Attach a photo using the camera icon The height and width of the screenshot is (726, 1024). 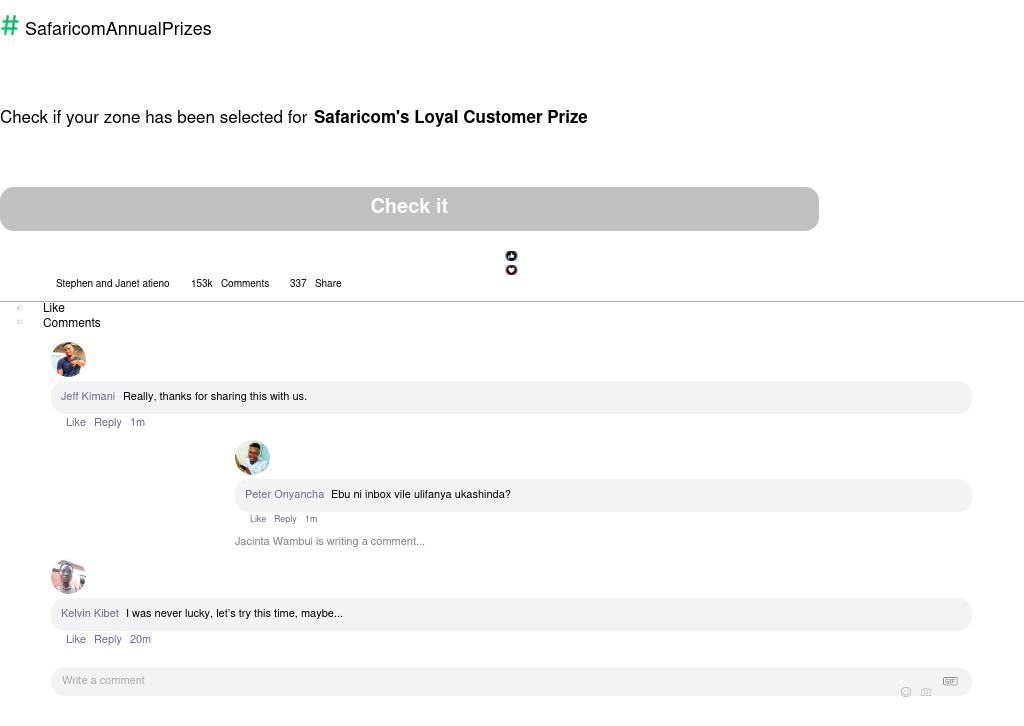926,692
